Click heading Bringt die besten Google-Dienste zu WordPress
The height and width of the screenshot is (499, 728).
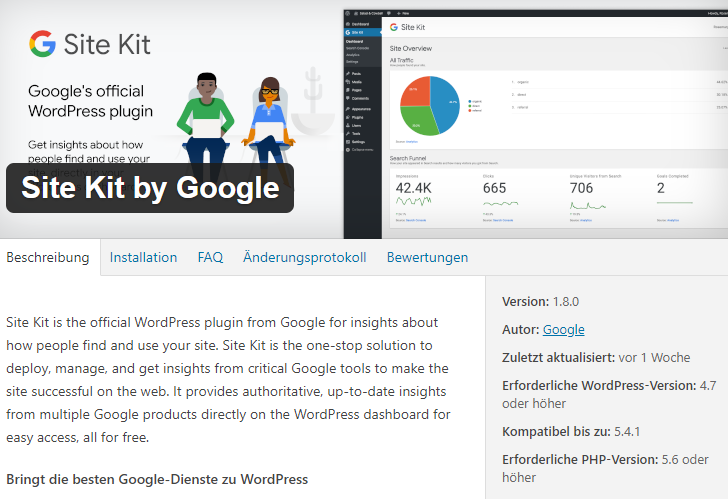[x=157, y=479]
